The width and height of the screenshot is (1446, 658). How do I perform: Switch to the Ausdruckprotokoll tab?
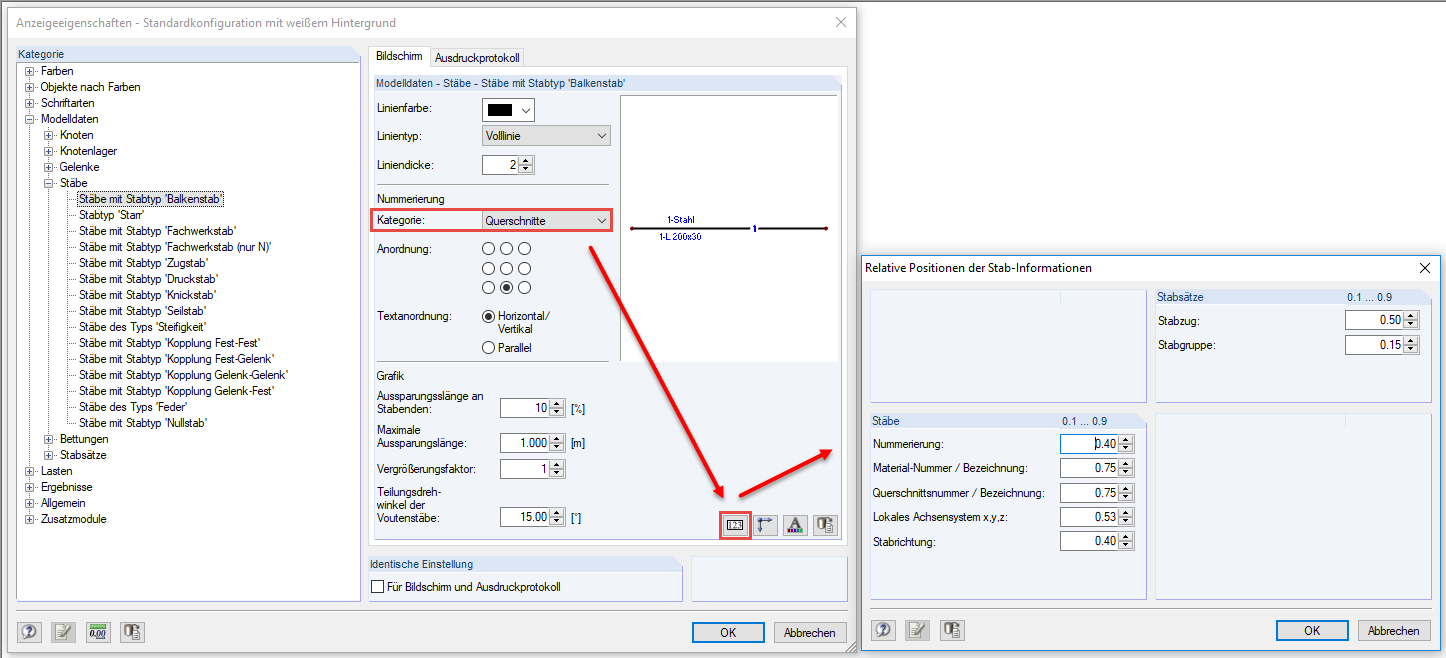[477, 57]
